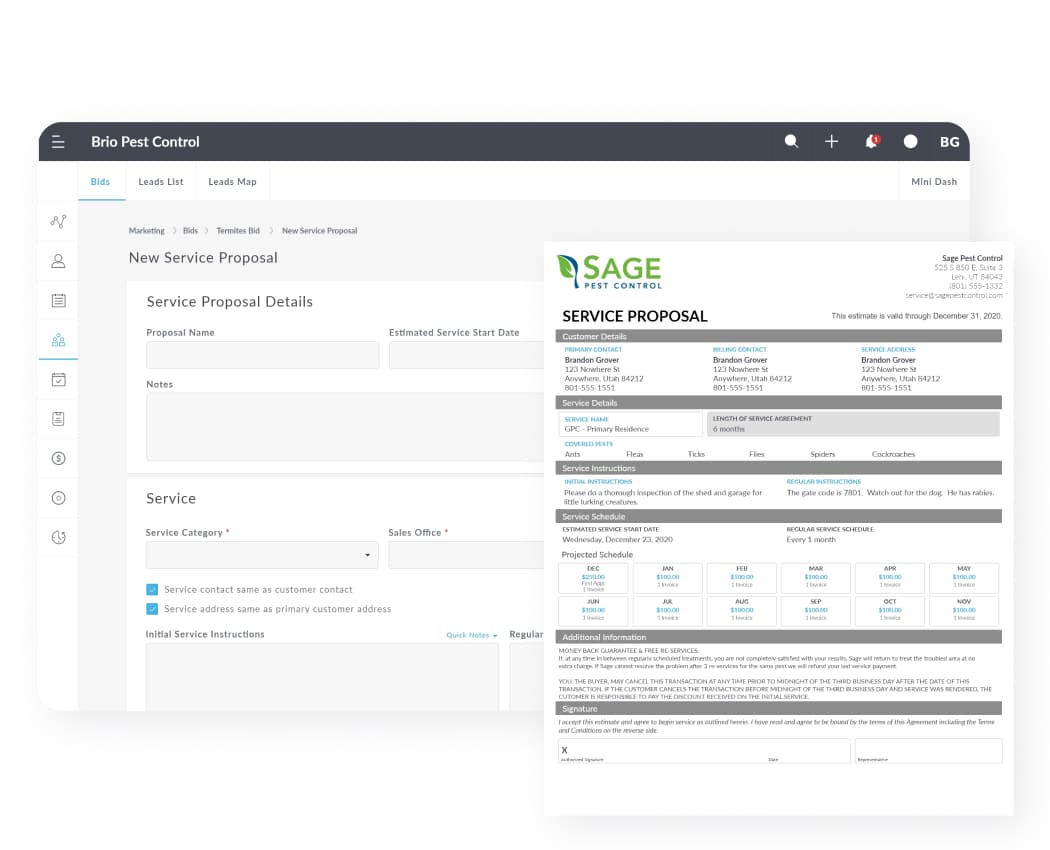1050x850 pixels.
Task: Open the Mini Dash tab
Action: click(933, 182)
